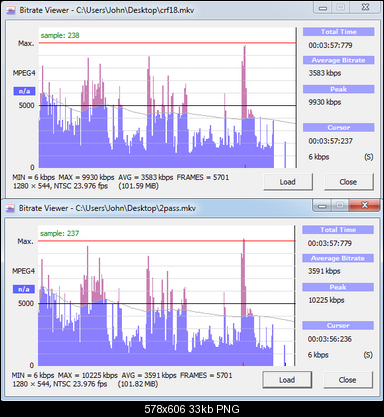This screenshot has width=384, height=417.
Task: Click maximize button of crf18.mkv window
Action: [x=340, y=8]
